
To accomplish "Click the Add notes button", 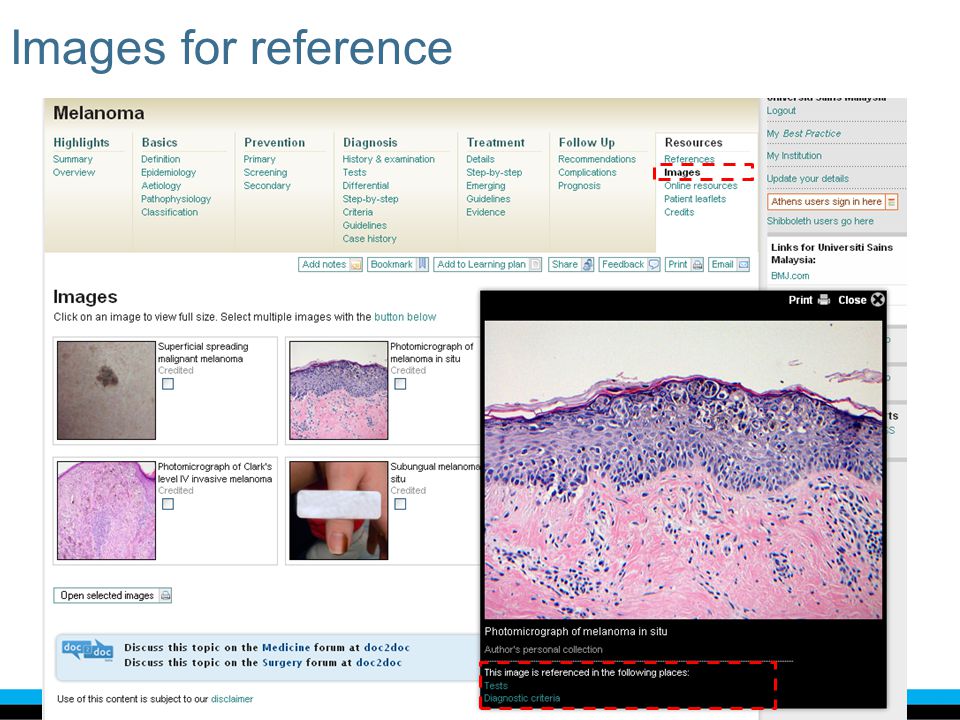I will (331, 264).
